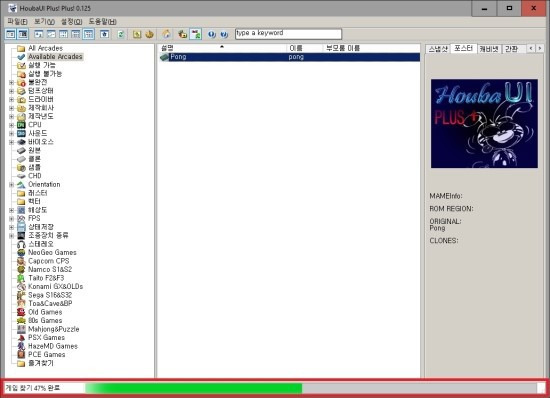Click the Konami GX&OLDs icon

pos(21,286)
